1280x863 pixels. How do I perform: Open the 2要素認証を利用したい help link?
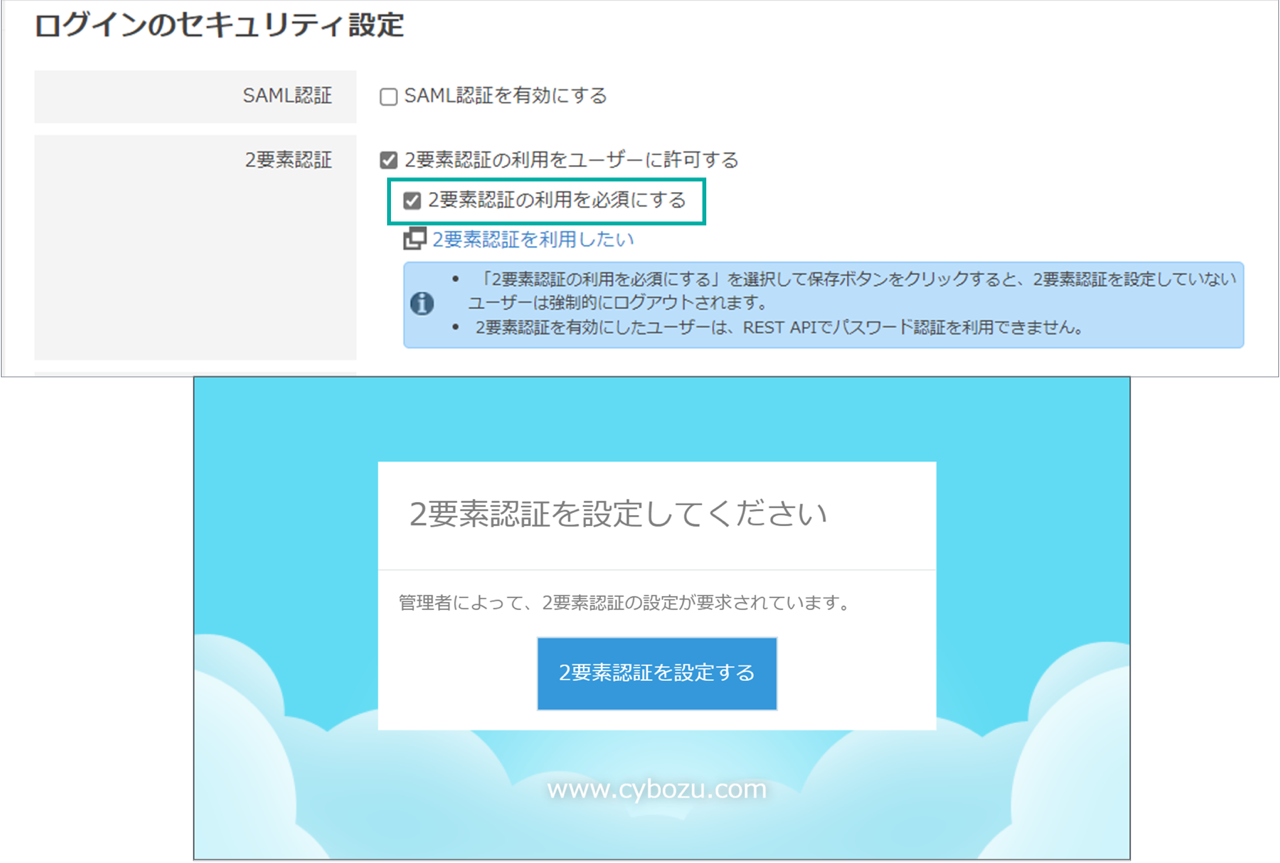tap(533, 240)
